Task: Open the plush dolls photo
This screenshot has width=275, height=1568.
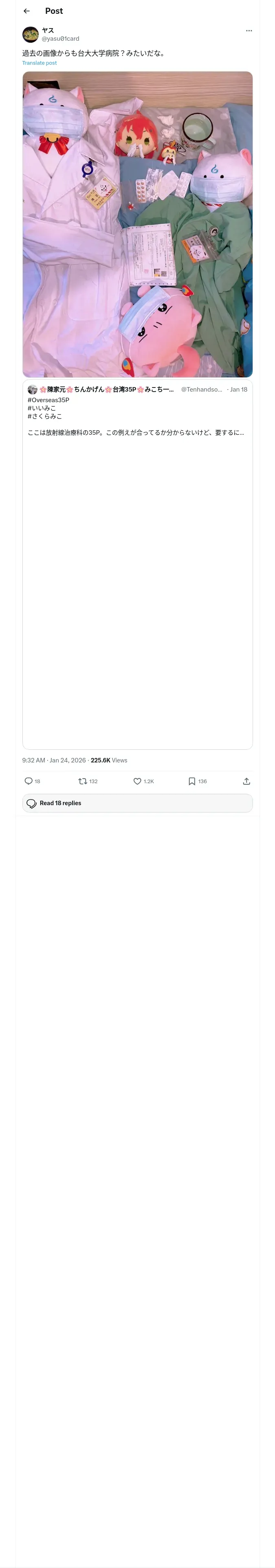Action: (x=137, y=225)
